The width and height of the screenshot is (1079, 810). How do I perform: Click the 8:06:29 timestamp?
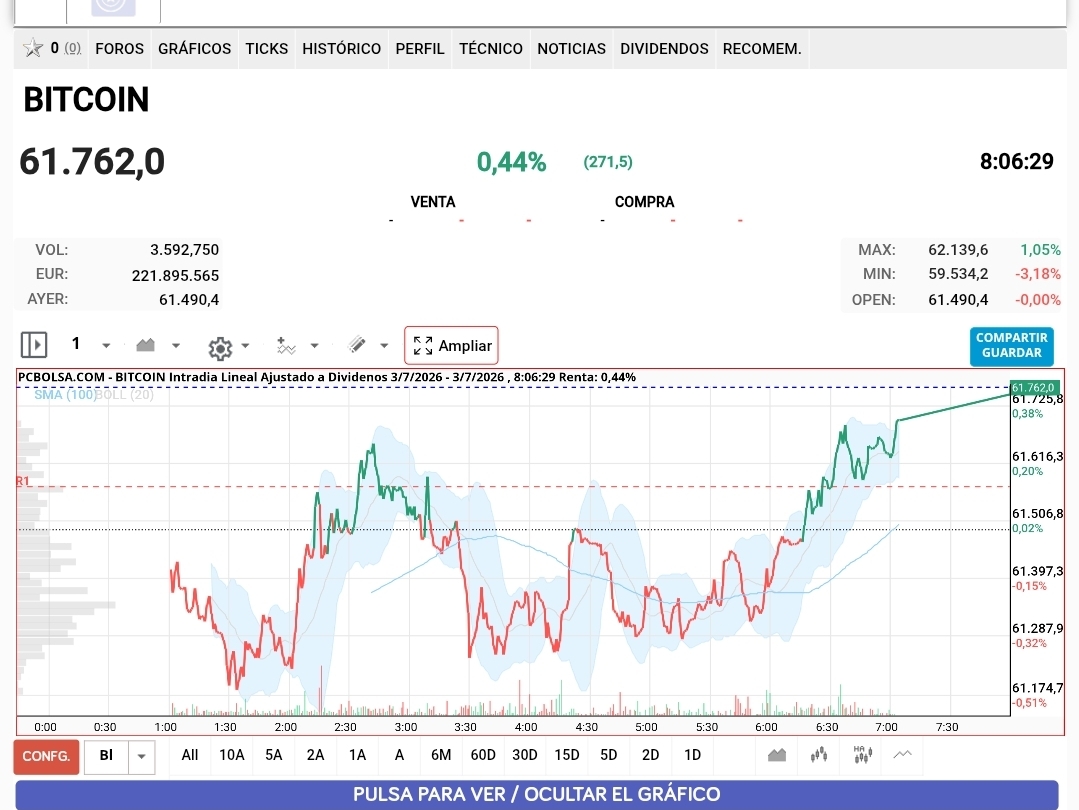pos(1016,162)
